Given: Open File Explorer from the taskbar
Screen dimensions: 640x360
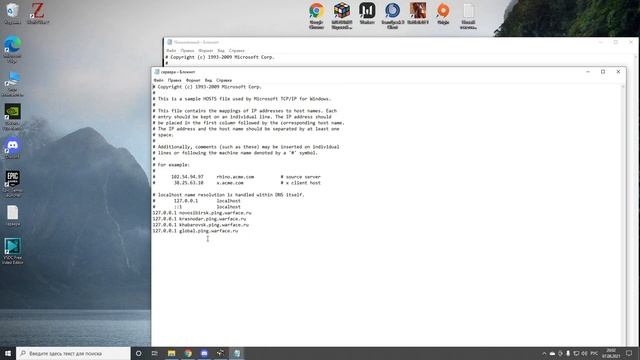Looking at the screenshot, I should [x=171, y=353].
